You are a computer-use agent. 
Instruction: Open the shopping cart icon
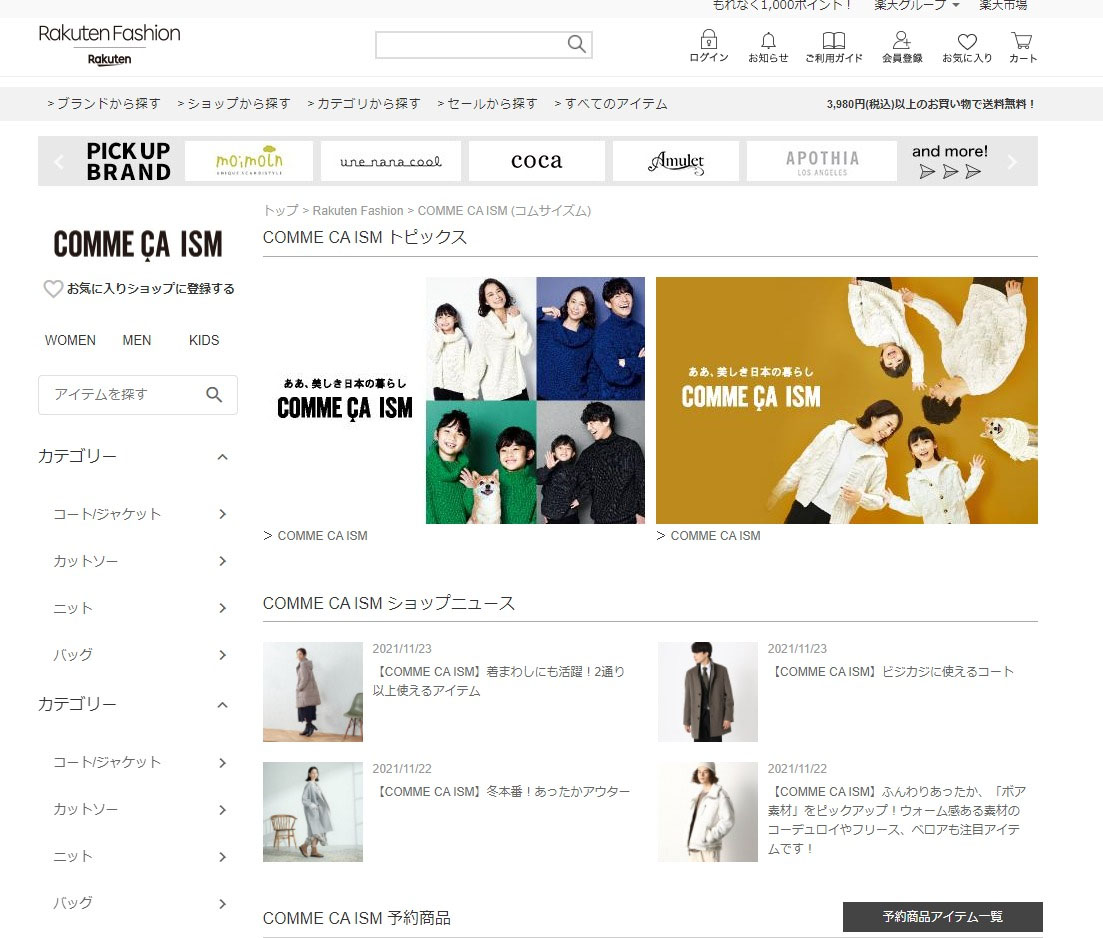pyautogui.click(x=1022, y=40)
